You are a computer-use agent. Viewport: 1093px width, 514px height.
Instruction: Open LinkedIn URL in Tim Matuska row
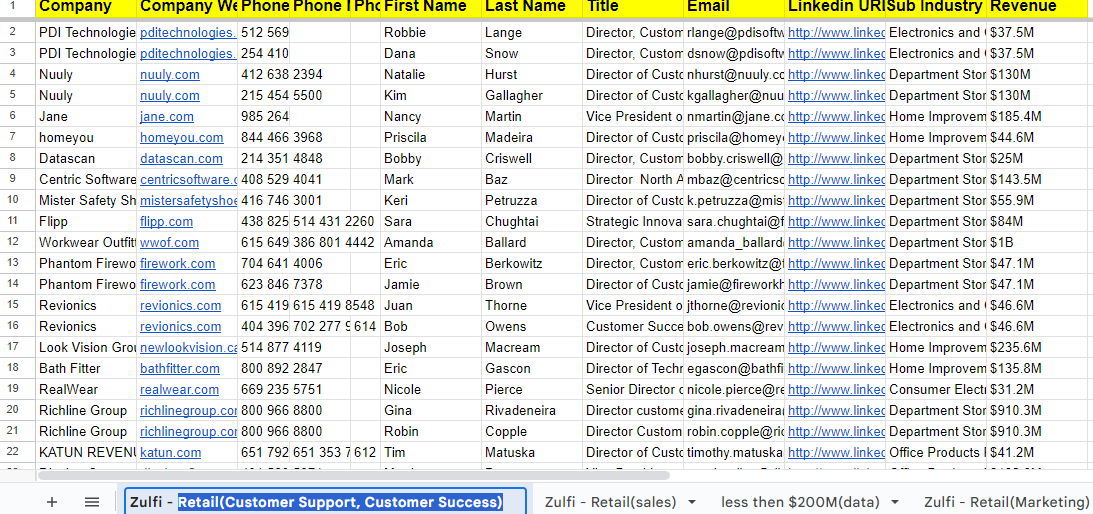[x=836, y=452]
